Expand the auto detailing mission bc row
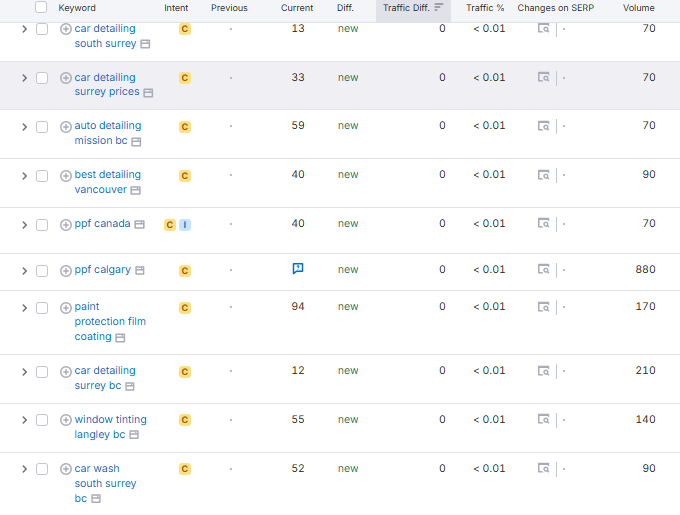The width and height of the screenshot is (680, 515). pyautogui.click(x=24, y=127)
